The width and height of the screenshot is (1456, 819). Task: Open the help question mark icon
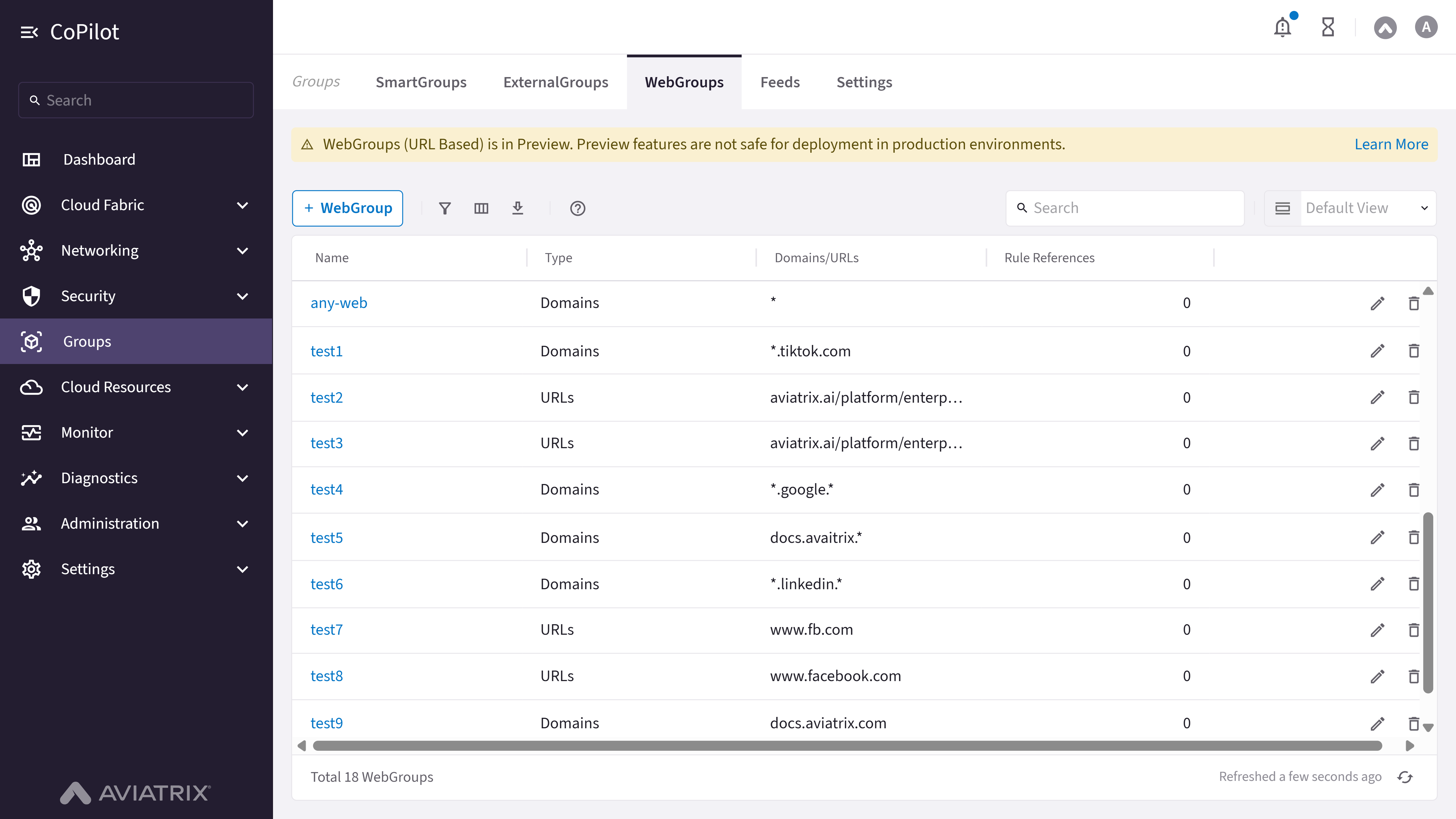577,208
